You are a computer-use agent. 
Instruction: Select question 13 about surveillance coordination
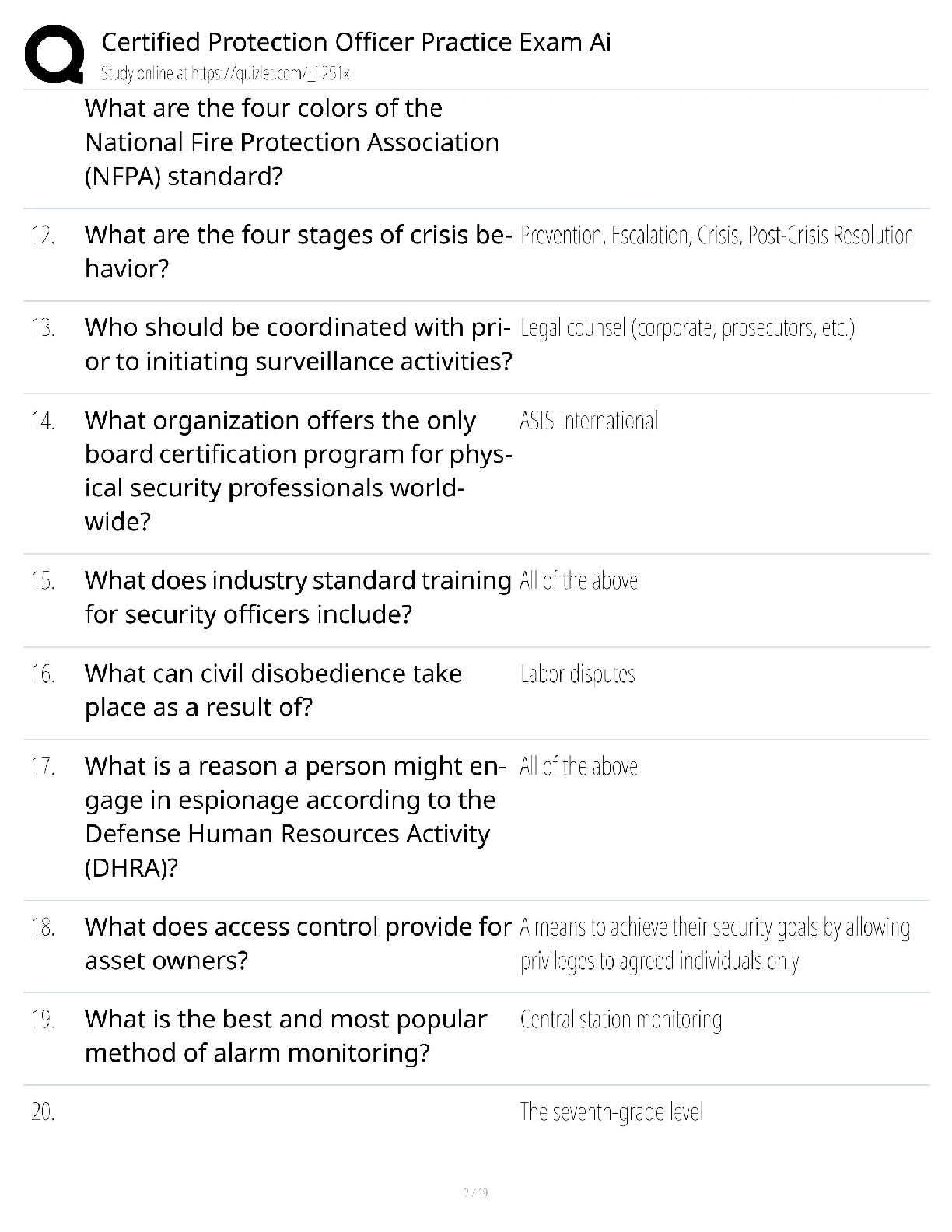tap(298, 345)
